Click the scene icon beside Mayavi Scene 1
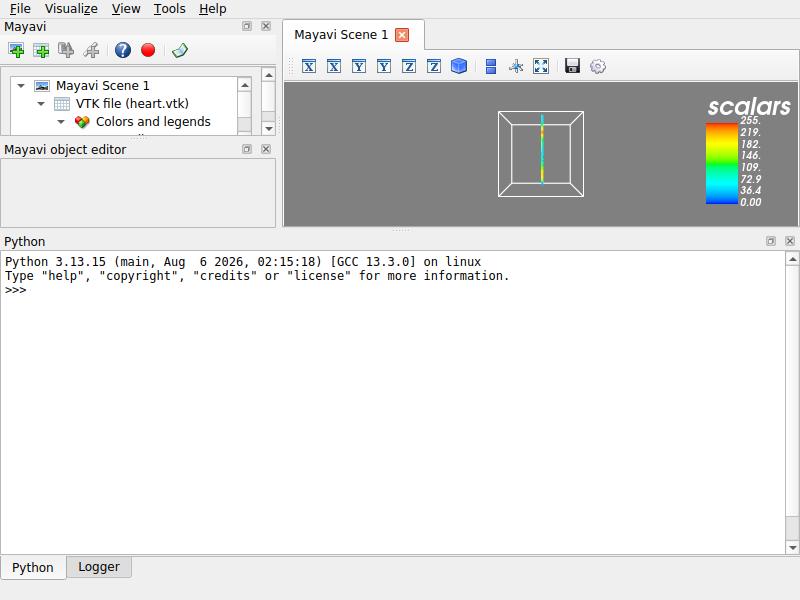This screenshot has height=600, width=800. coord(42,86)
